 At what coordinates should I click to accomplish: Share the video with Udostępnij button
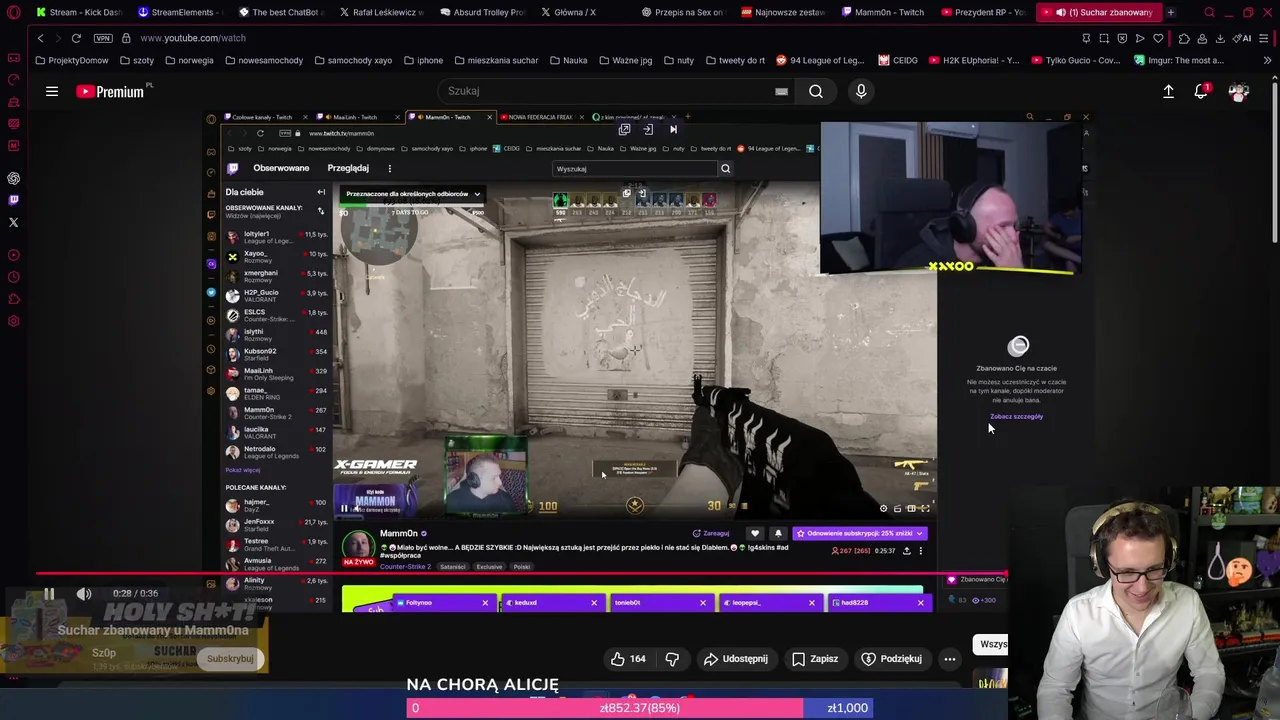pyautogui.click(x=736, y=659)
